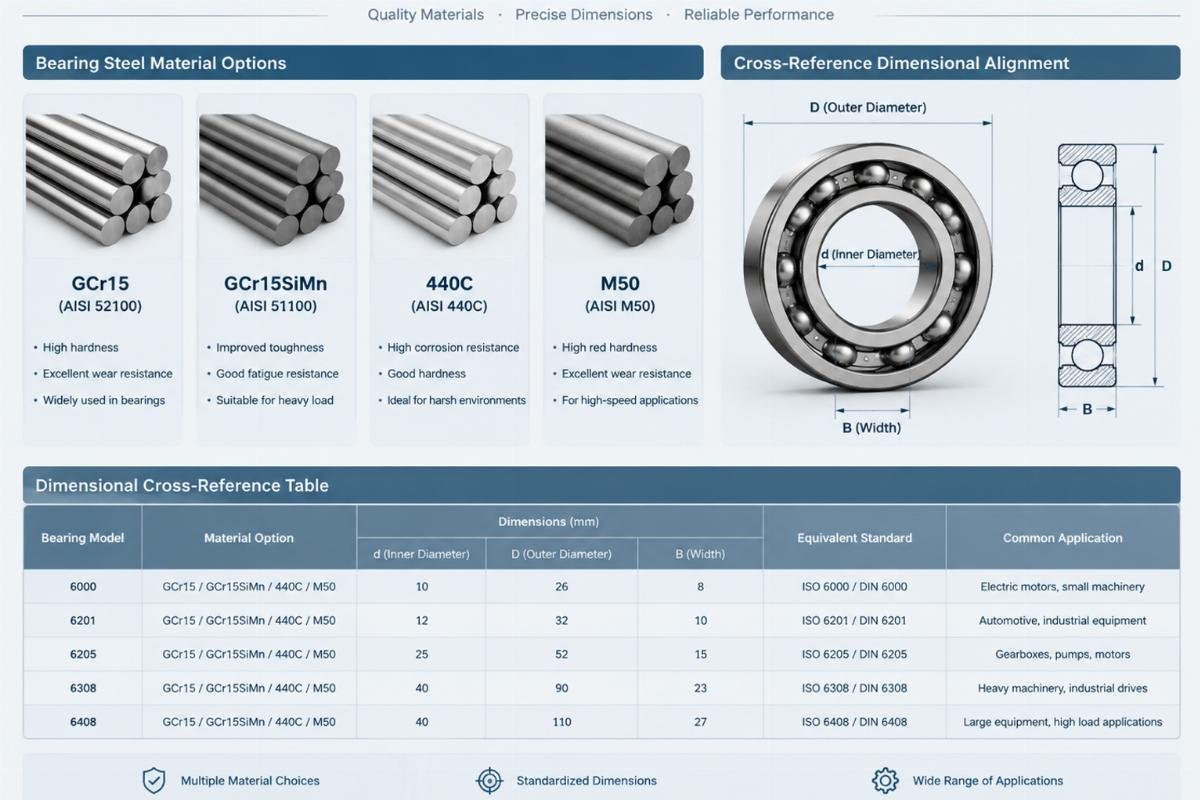The image size is (1200, 800).
Task: Click the Bearing Steel Material Options header
Action: [x=363, y=63]
